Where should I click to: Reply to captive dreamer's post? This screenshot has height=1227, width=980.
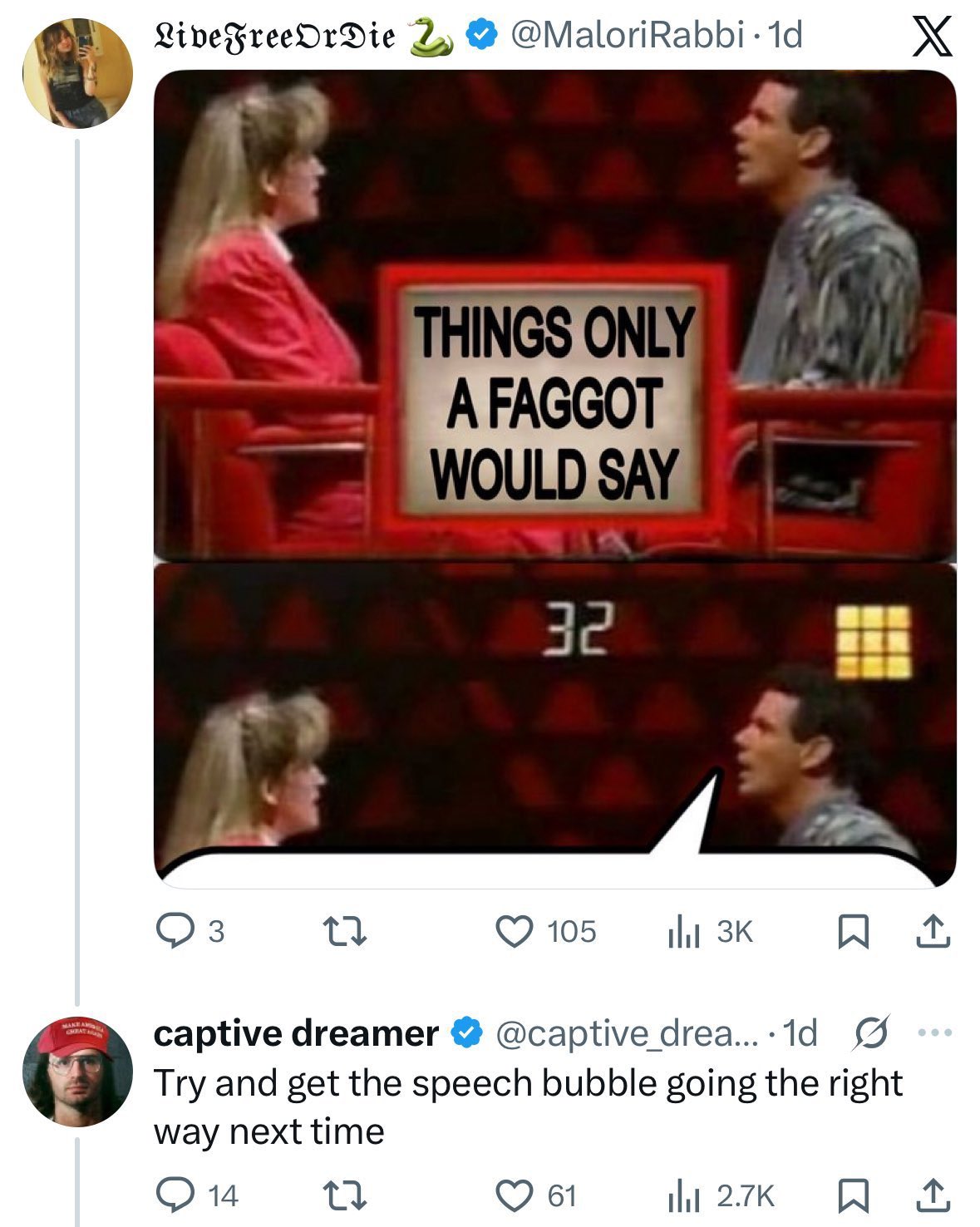175,1196
